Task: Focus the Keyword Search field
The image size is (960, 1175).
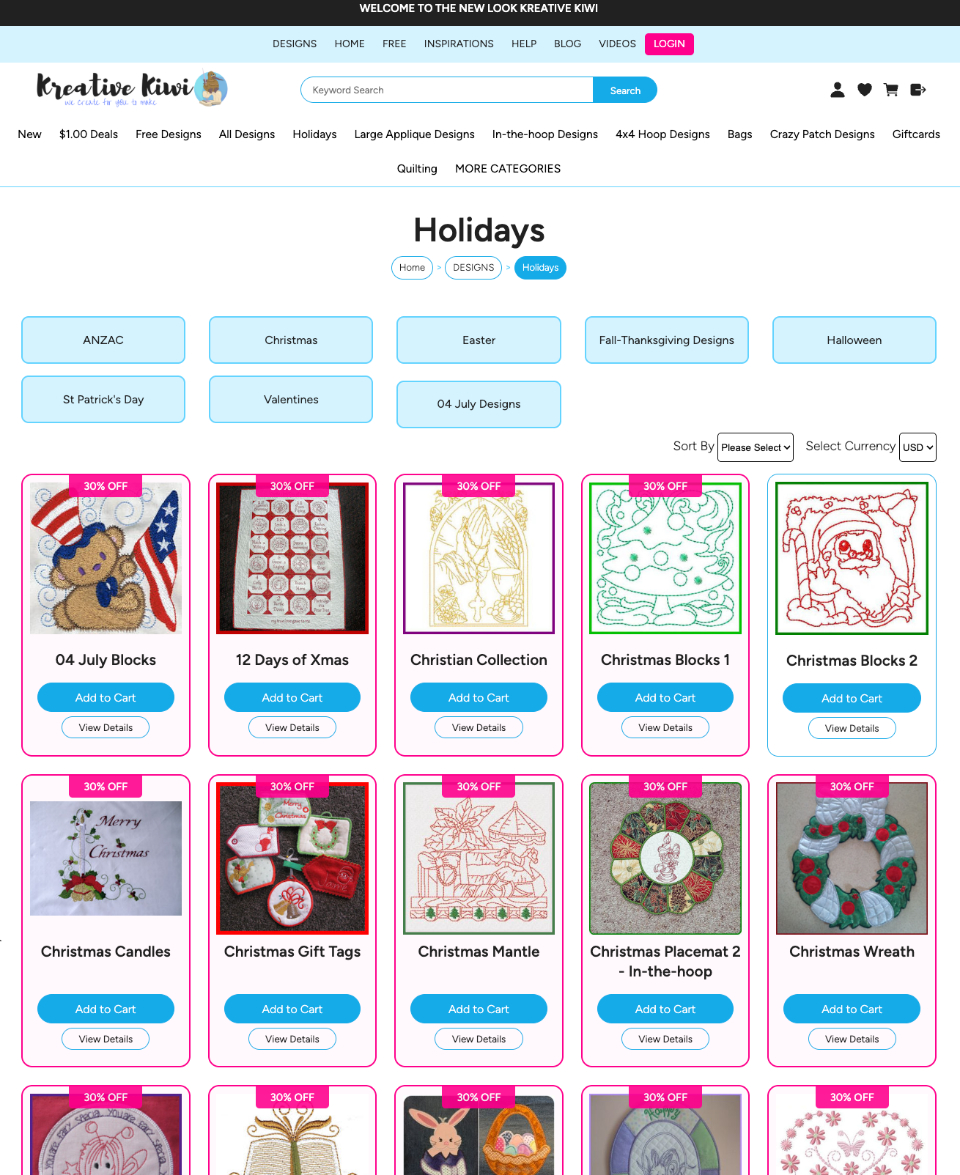Action: (x=447, y=90)
